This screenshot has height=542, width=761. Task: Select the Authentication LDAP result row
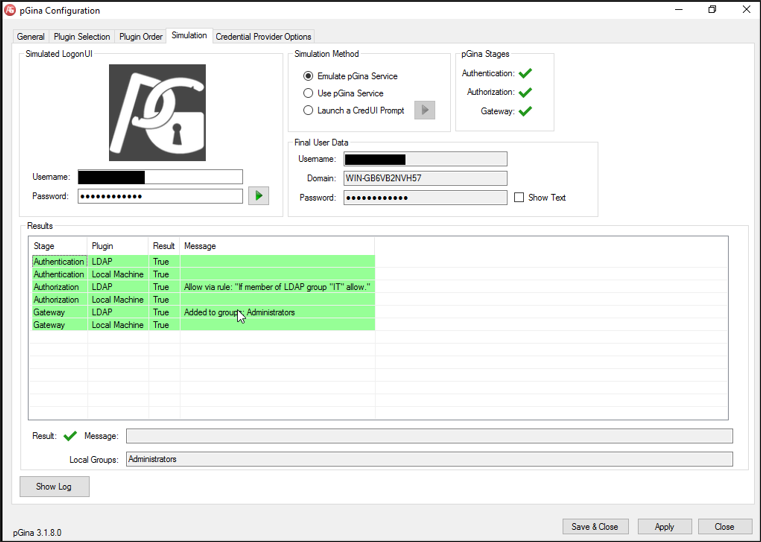[x=203, y=262]
